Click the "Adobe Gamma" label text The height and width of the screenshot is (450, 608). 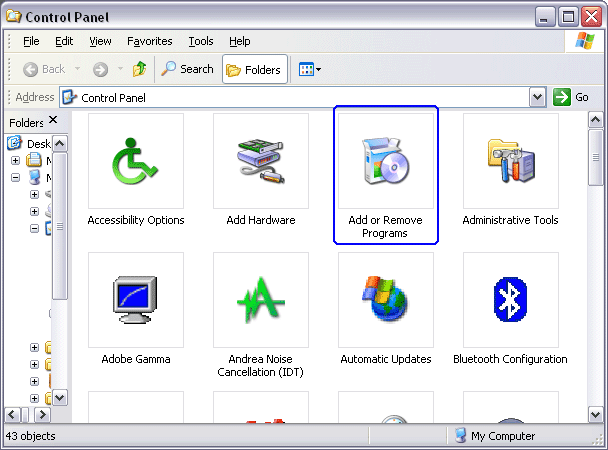(136, 359)
